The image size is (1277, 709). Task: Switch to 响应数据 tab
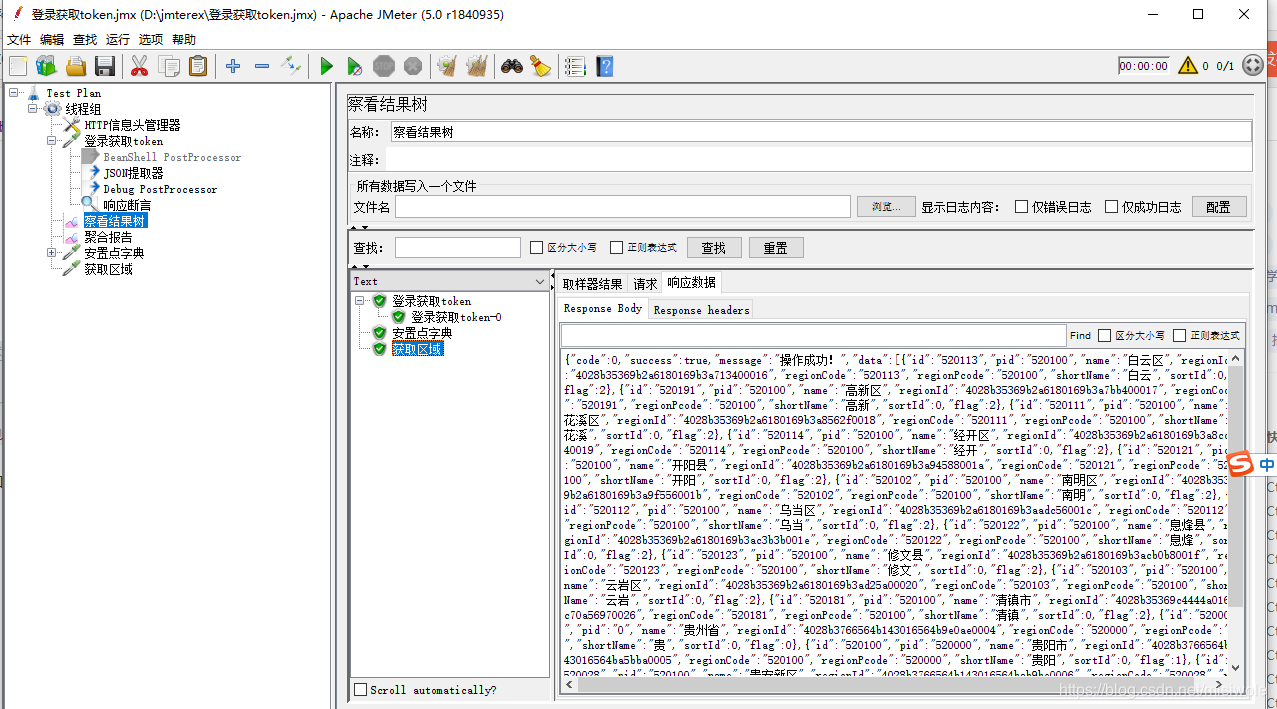pos(692,283)
